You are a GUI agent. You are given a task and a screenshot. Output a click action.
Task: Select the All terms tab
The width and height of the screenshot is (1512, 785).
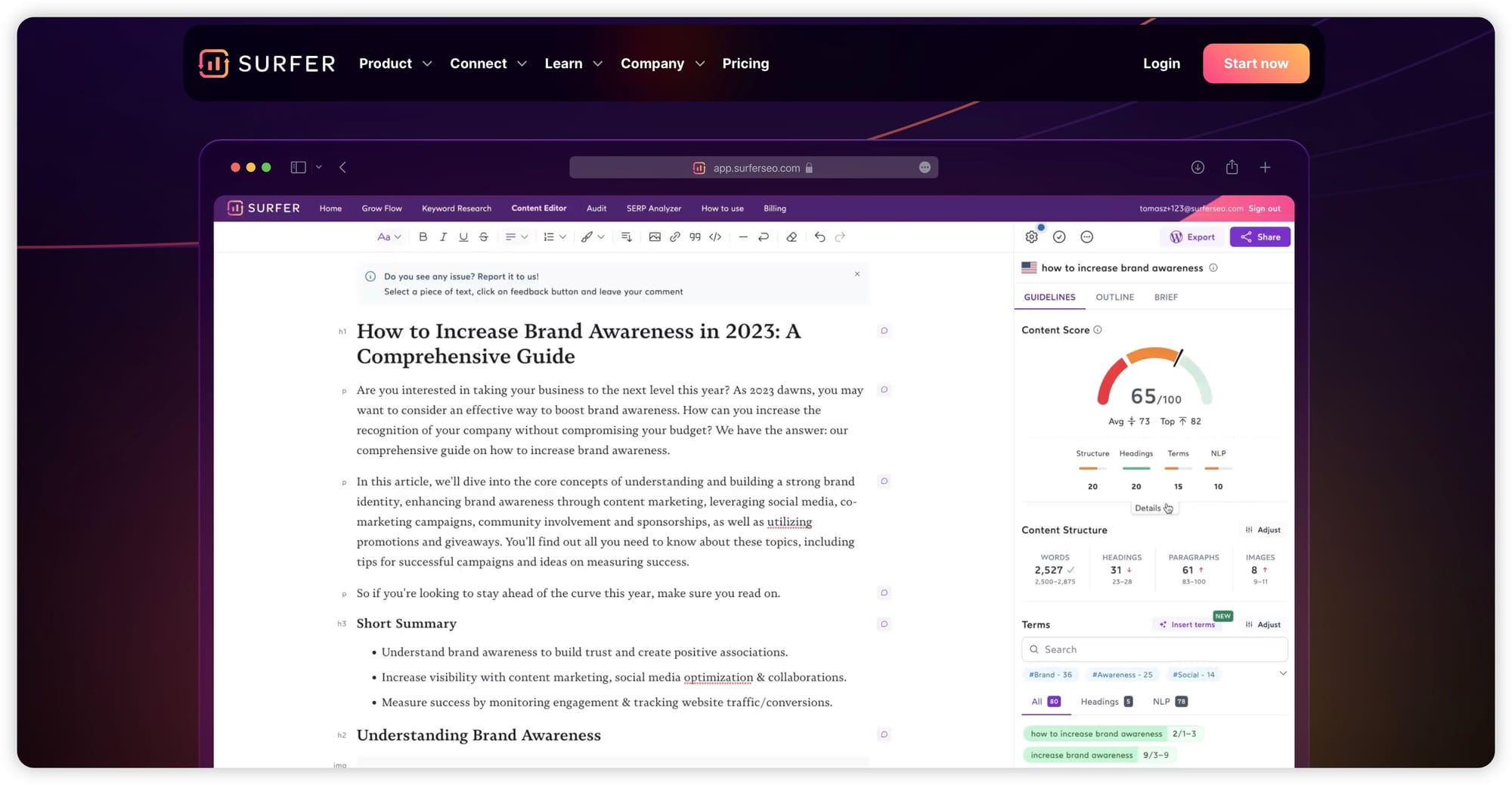pos(1046,702)
